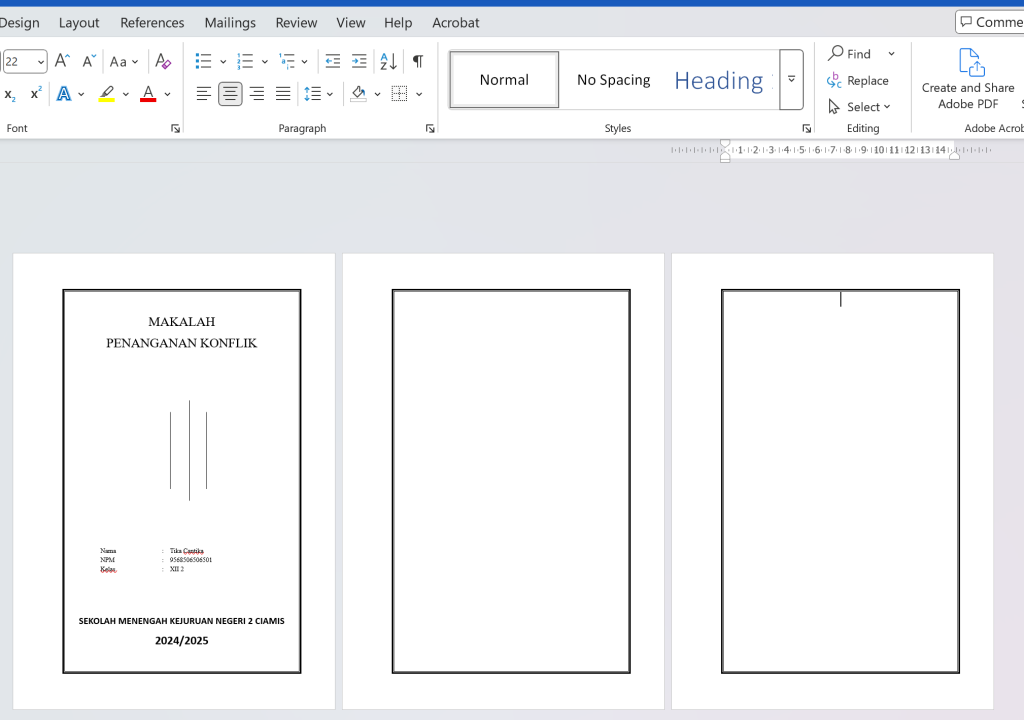Justify the paragraph text
The height and width of the screenshot is (720, 1024).
283,94
